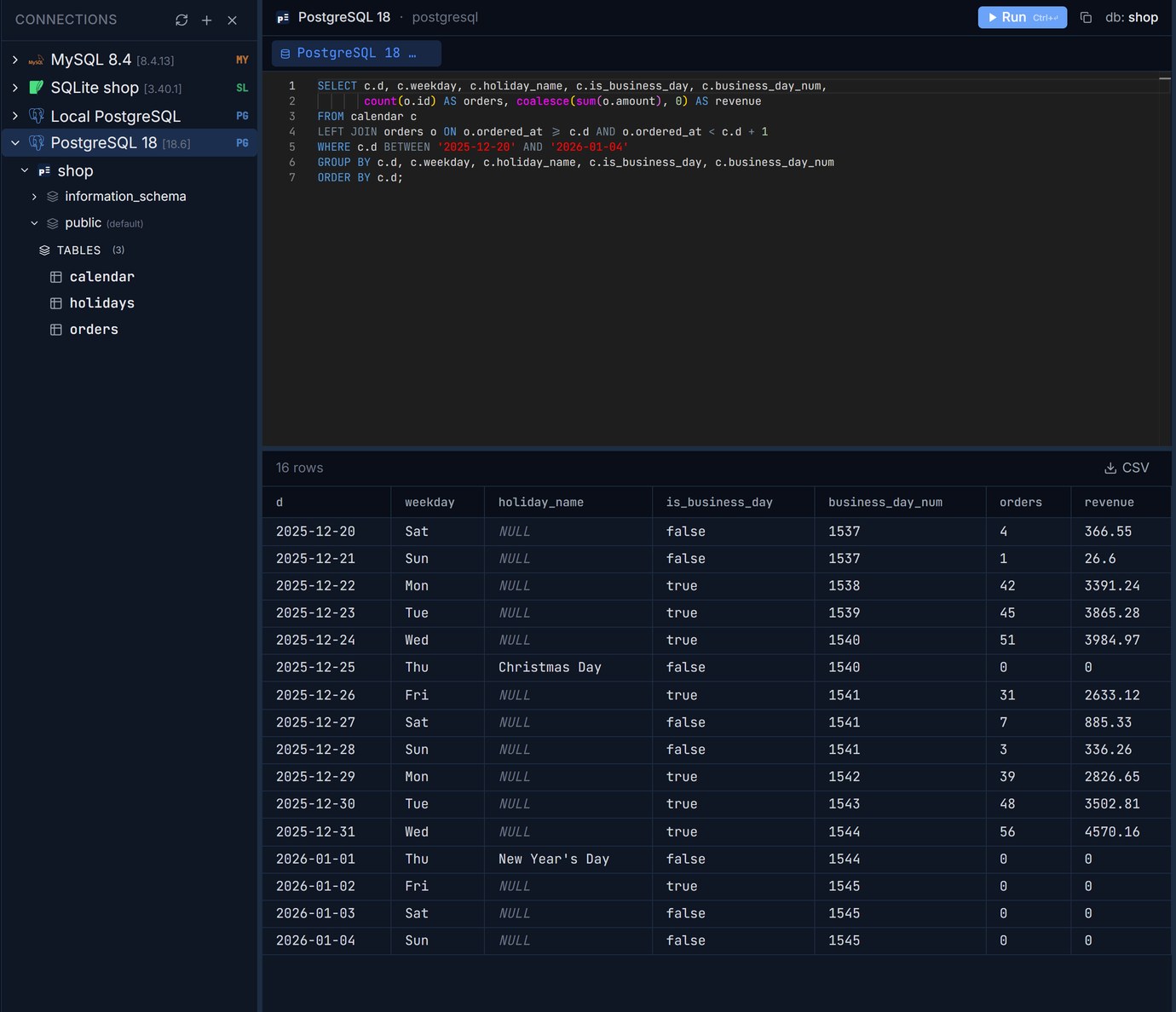Add a new connection with plus icon
1176x1012 pixels.
[x=206, y=20]
